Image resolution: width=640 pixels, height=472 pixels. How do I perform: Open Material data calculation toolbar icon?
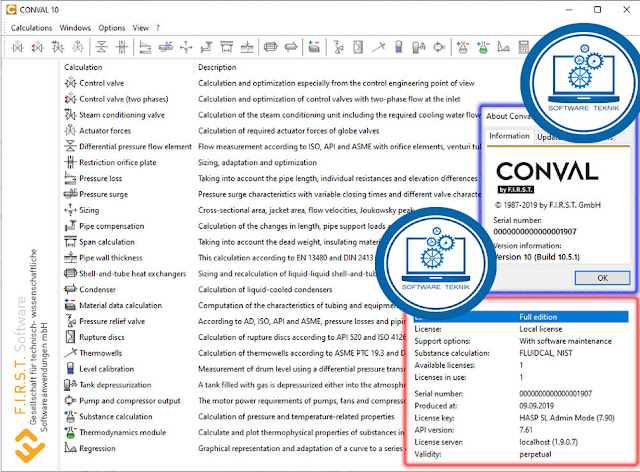(314, 47)
